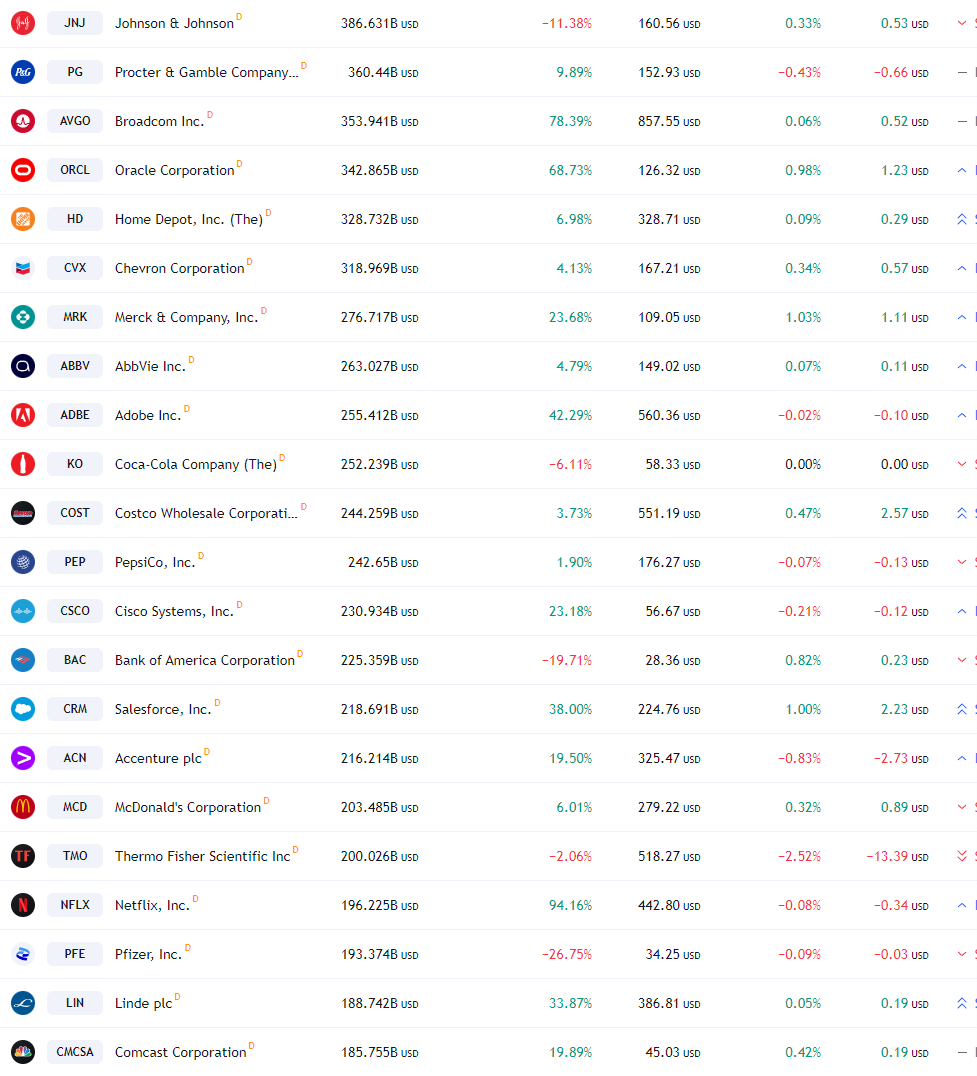Select market cap 386.631B USD

tap(379, 23)
